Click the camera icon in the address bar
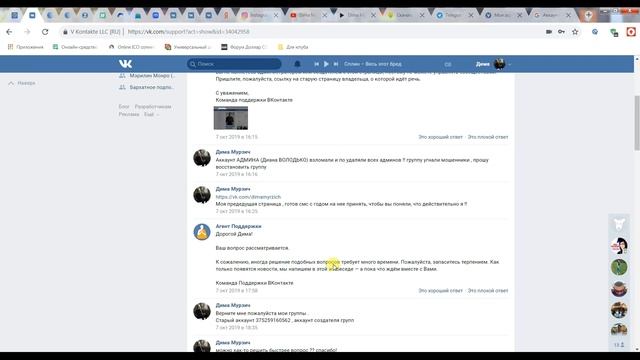Image resolution: width=640 pixels, height=360 pixels. [549, 31]
